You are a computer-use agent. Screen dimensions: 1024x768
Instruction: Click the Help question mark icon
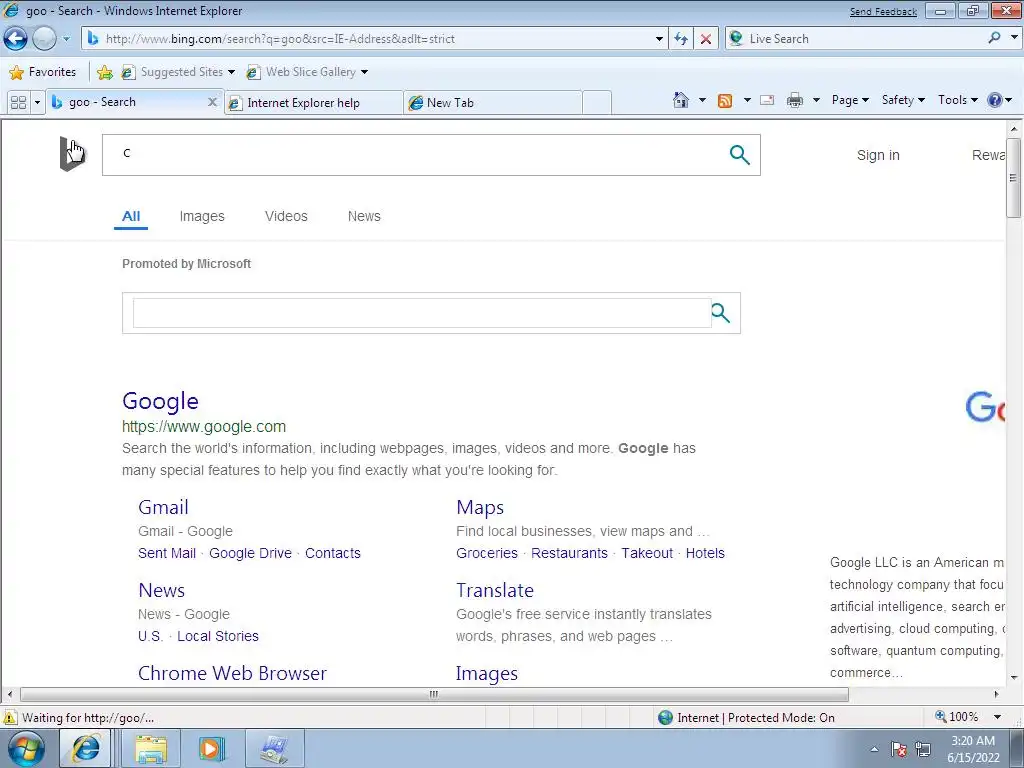pyautogui.click(x=995, y=100)
